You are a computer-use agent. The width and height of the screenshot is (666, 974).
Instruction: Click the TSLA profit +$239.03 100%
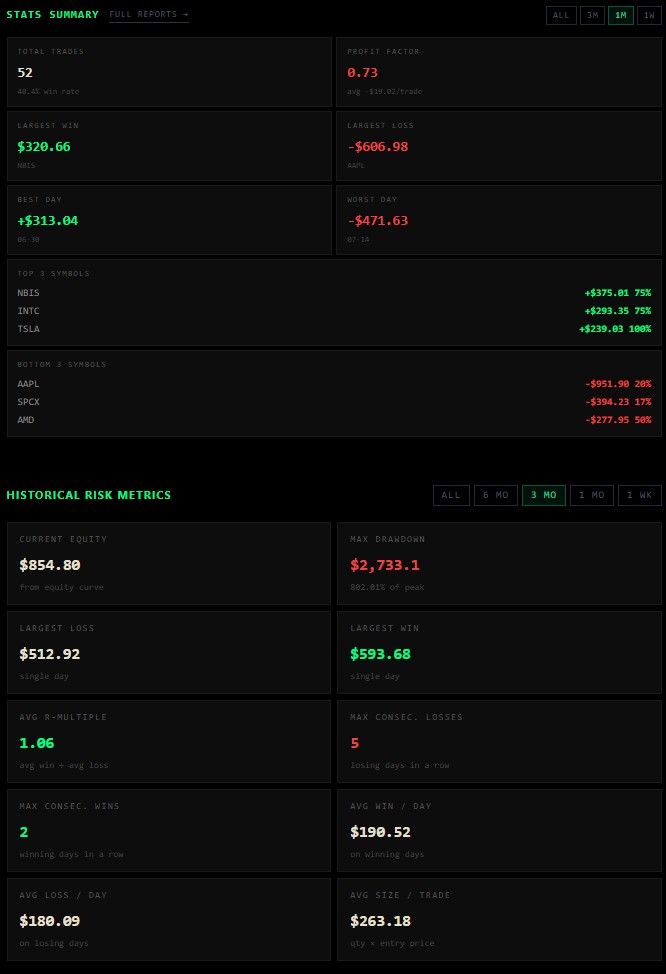615,329
